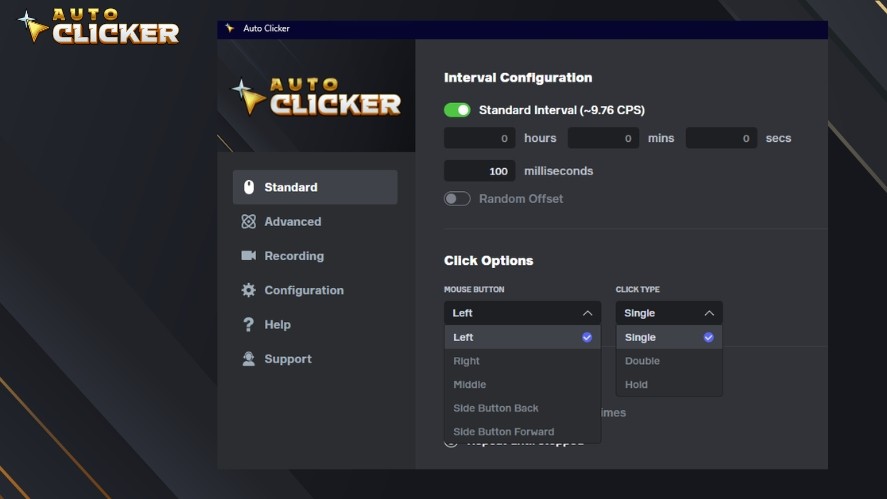887x499 pixels.
Task: Focus the secs input field
Action: [721, 138]
